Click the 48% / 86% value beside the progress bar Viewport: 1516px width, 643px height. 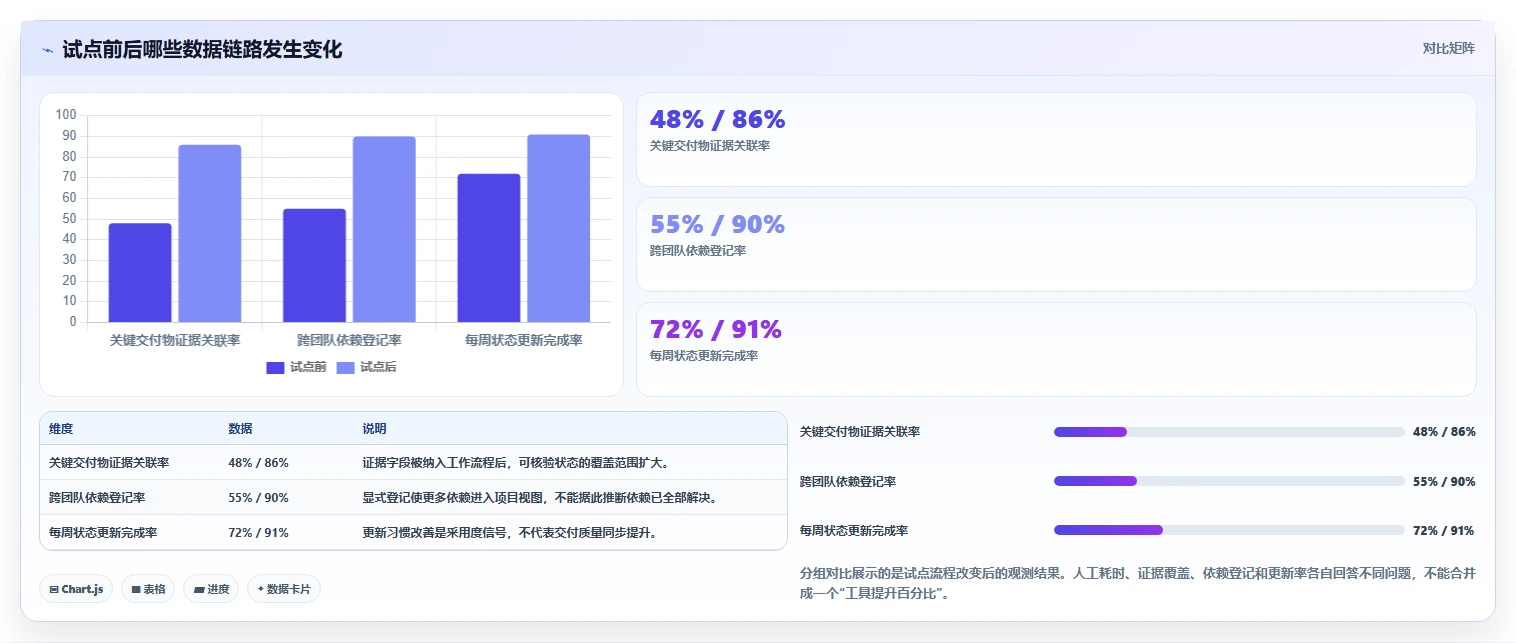[x=1444, y=432]
